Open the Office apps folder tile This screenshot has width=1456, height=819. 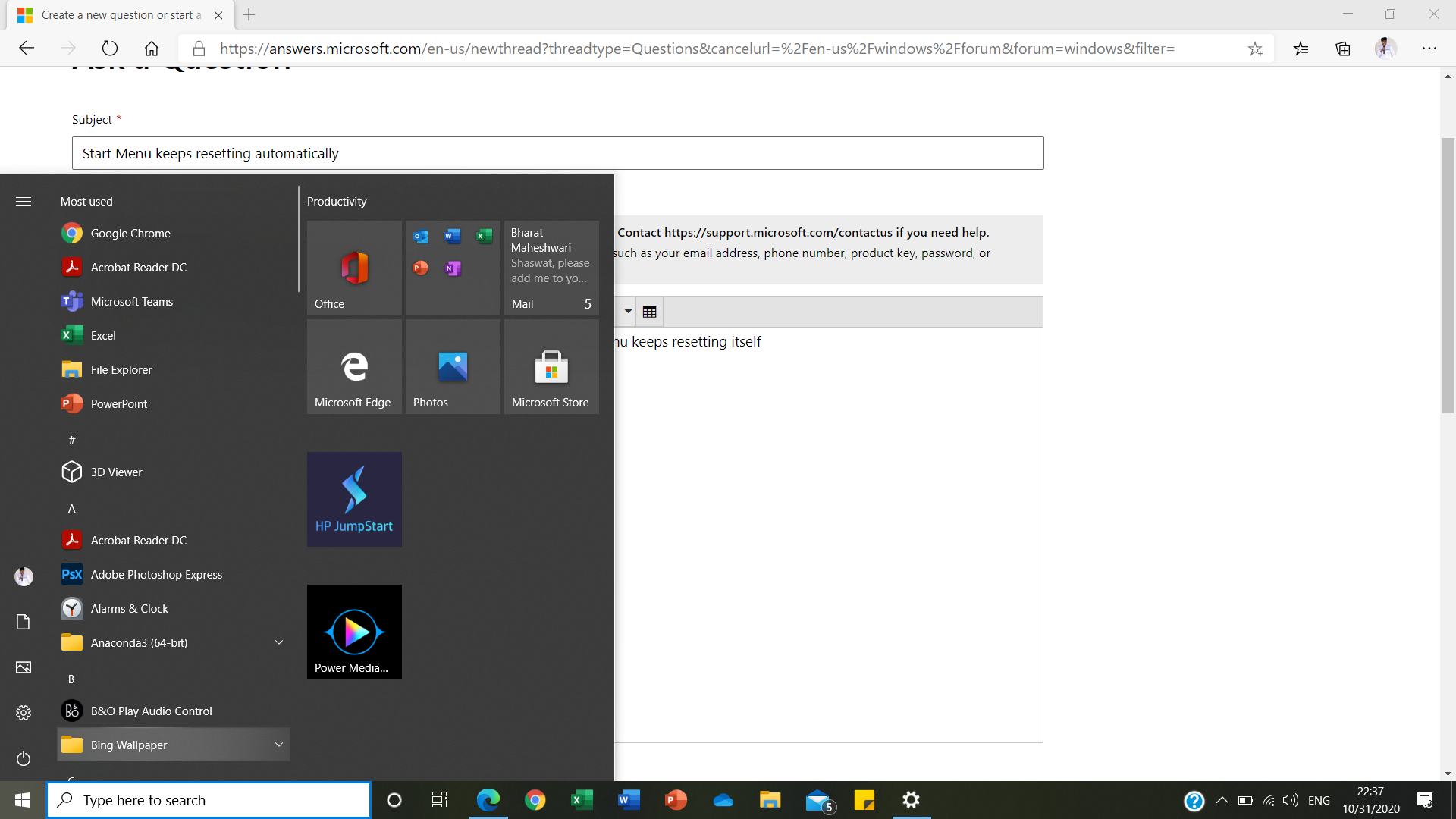point(453,268)
